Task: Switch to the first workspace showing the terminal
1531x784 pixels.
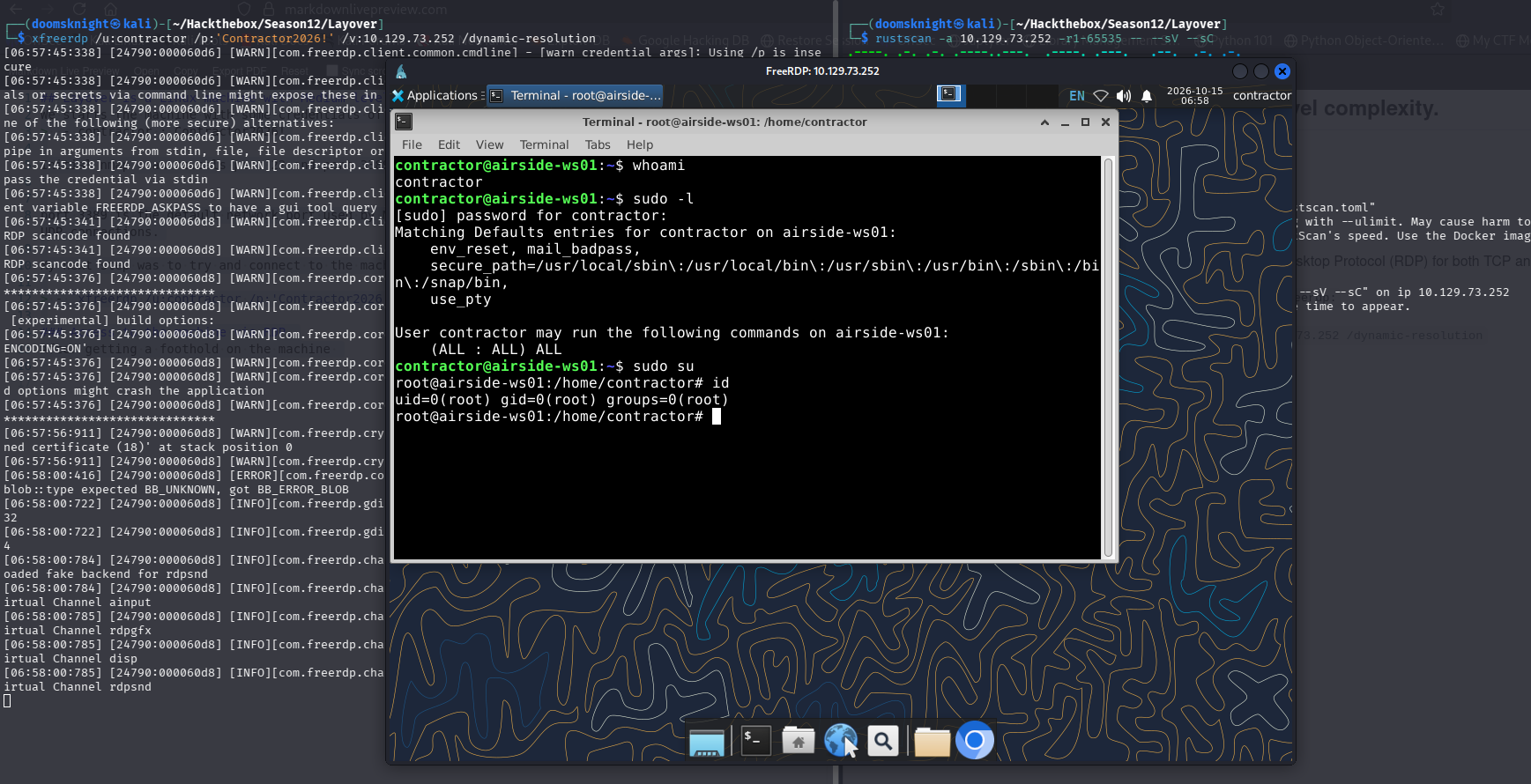Action: pyautogui.click(x=950, y=95)
